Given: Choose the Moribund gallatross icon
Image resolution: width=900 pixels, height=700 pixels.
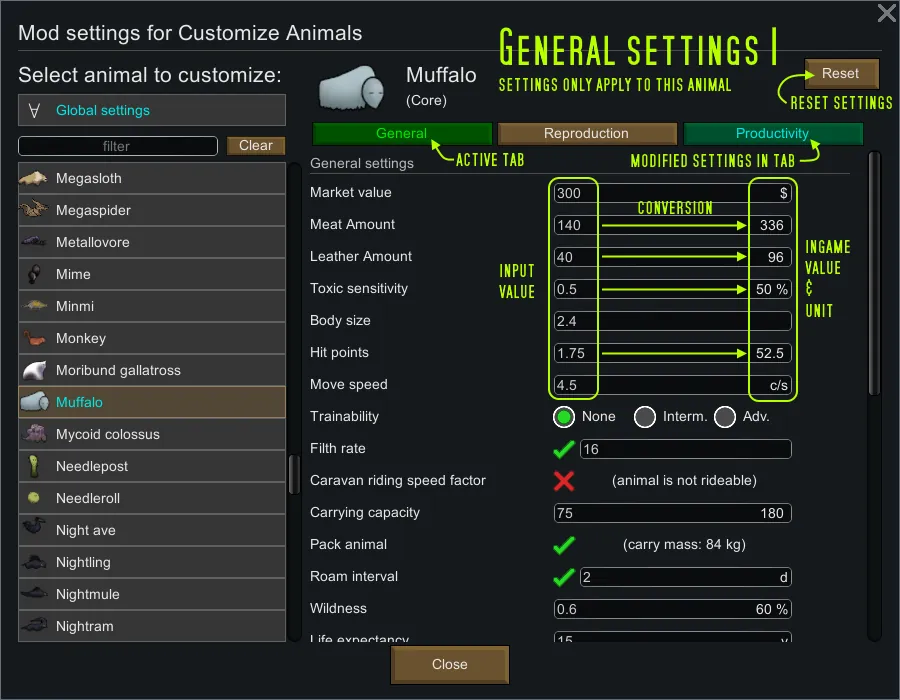Looking at the screenshot, I should tap(33, 370).
